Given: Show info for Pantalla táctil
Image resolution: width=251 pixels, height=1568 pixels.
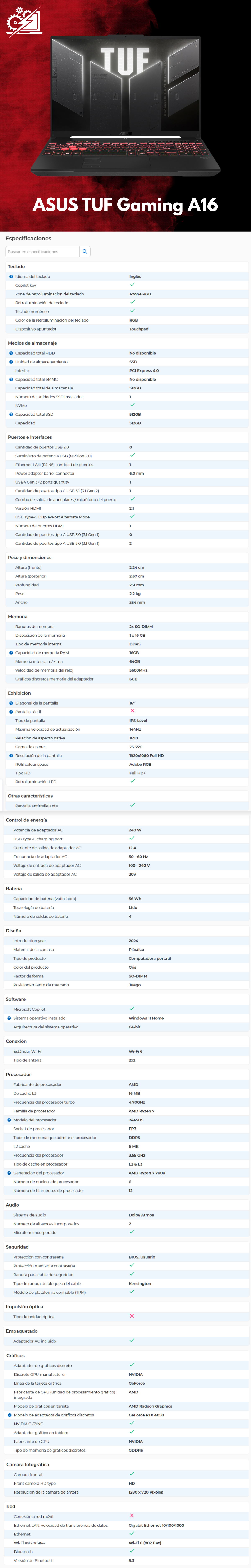Looking at the screenshot, I should (11, 712).
